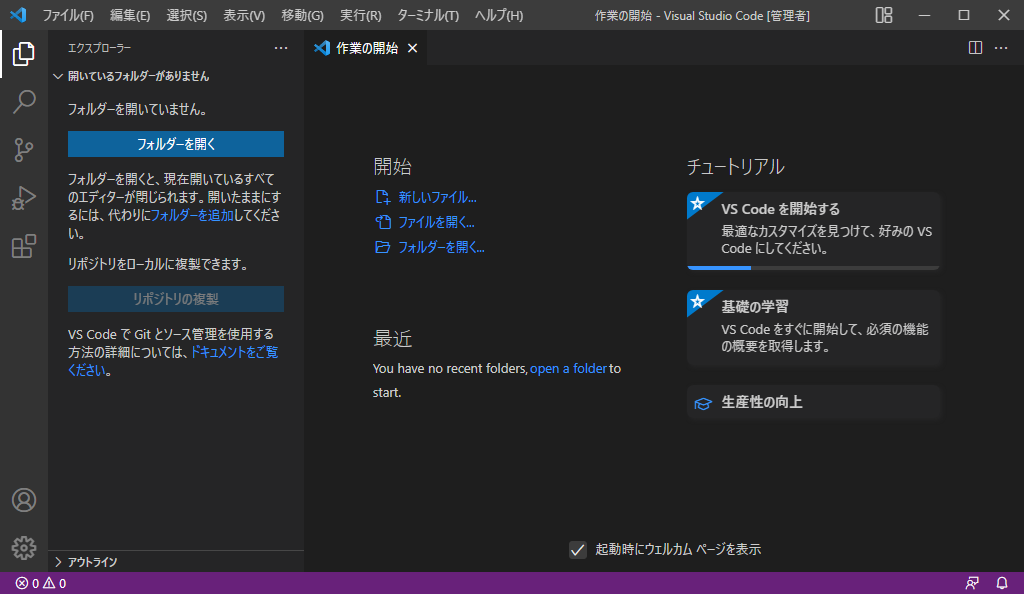Close the 作業の開始 tab

point(413,48)
